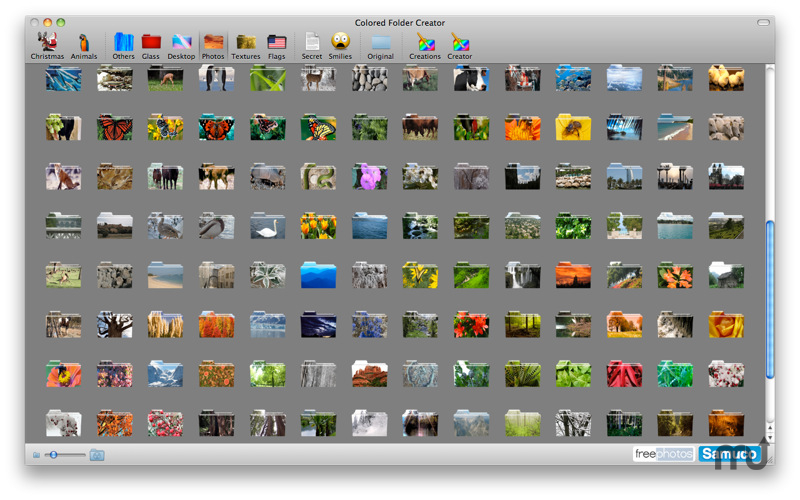Select the fox folder icon

click(63, 177)
